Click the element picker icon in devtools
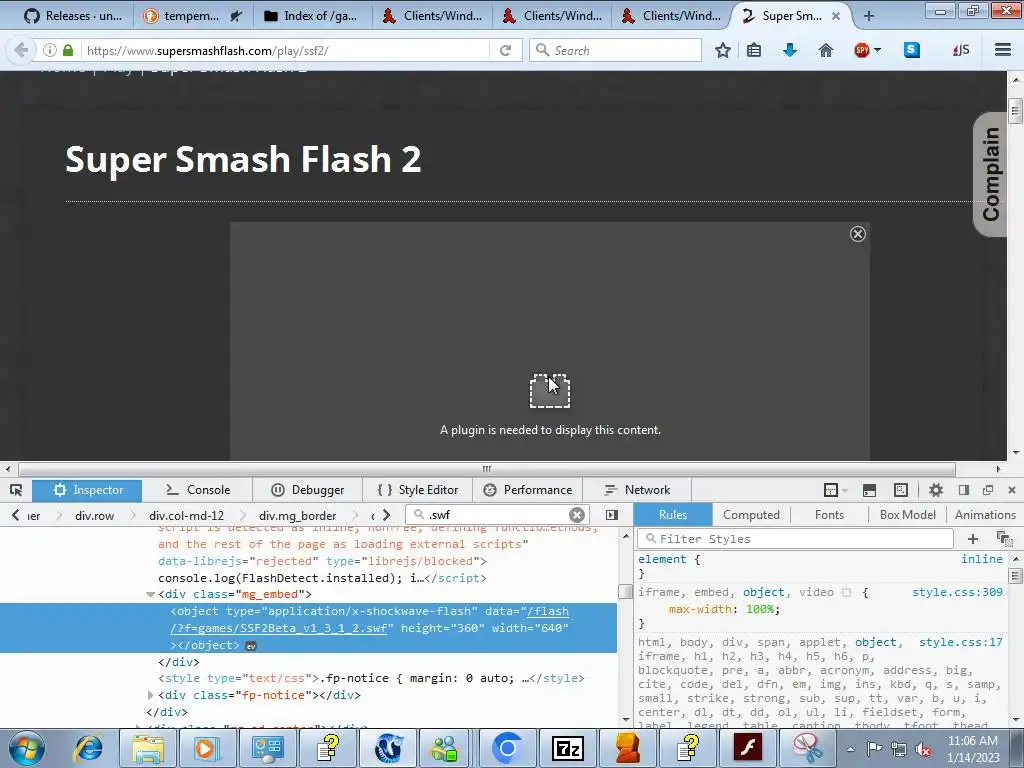The height and width of the screenshot is (768, 1024). (16, 490)
